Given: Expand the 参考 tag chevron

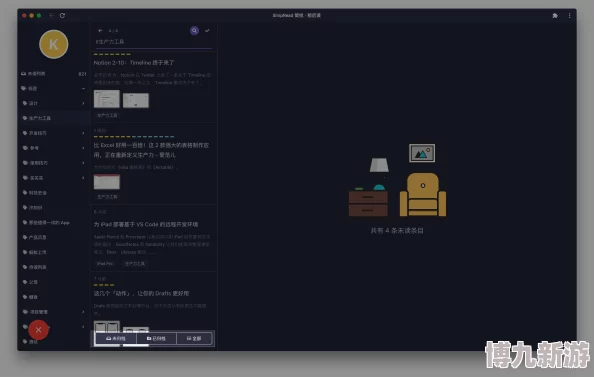Looking at the screenshot, I should 83,148.
